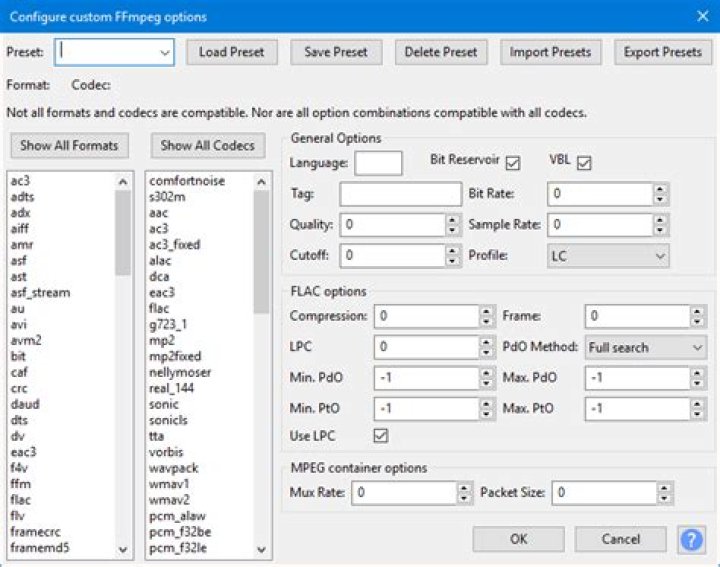The image size is (720, 567).
Task: Decrease Packet Size with down arrow
Action: [x=664, y=498]
